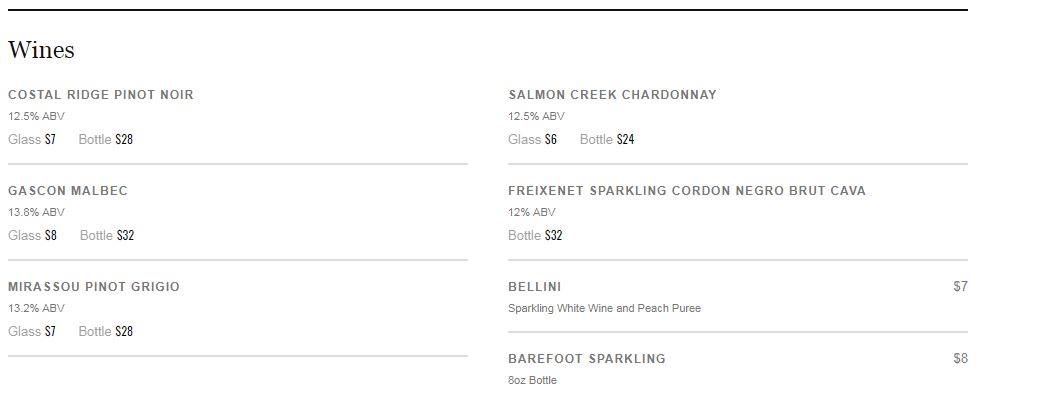
Task: Select the Barefoot Sparkling title
Action: pos(587,359)
